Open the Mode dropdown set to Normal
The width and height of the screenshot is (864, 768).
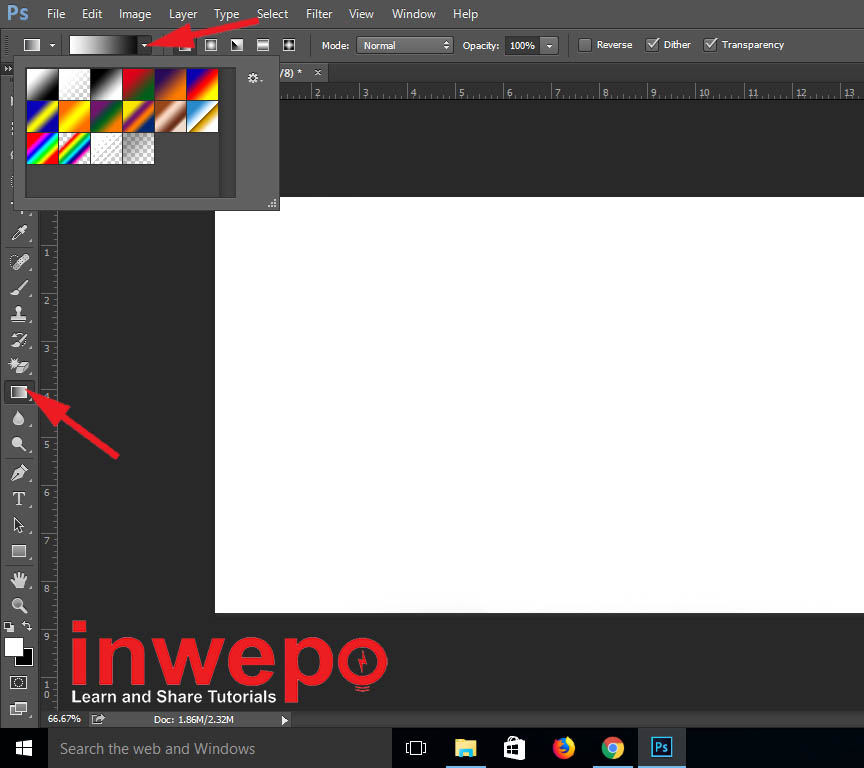tap(405, 45)
